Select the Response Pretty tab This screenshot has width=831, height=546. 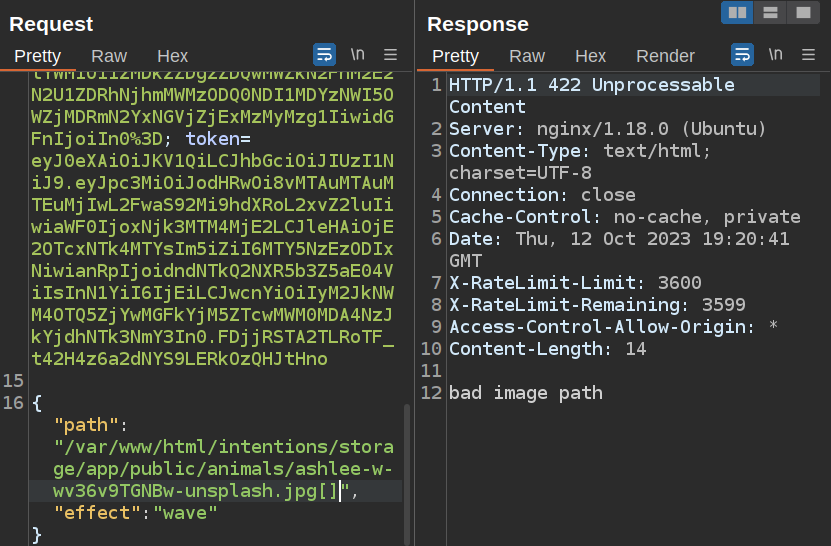click(456, 56)
